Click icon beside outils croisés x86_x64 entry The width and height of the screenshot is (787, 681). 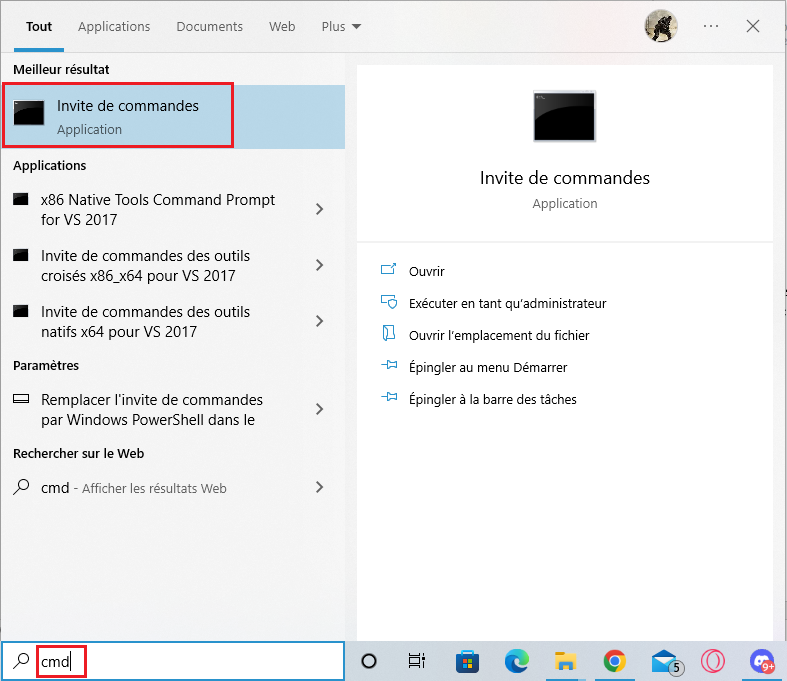(x=21, y=255)
